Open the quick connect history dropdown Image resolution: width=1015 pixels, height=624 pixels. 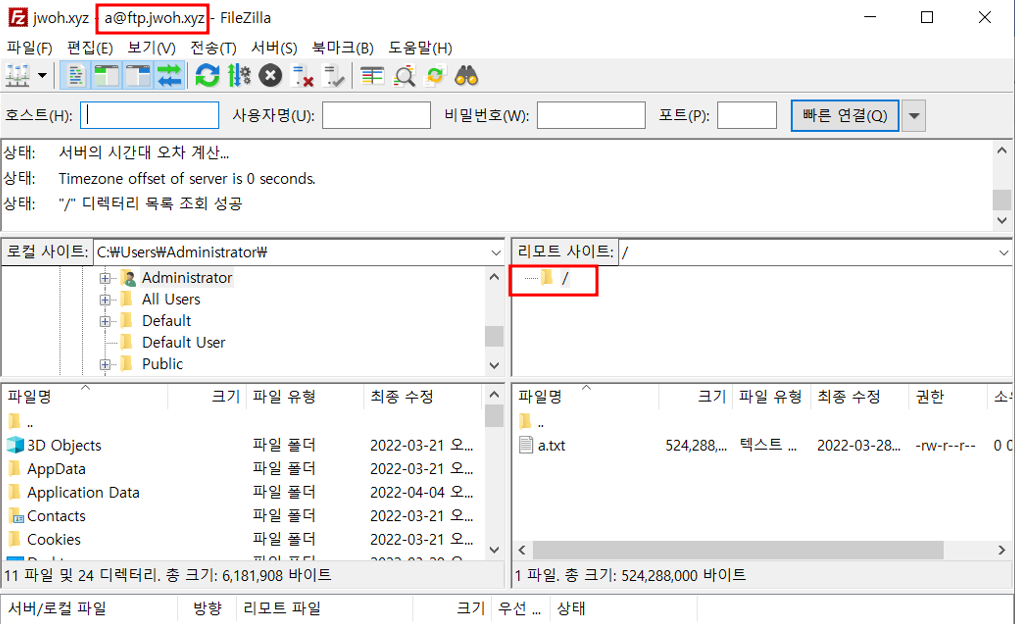[x=913, y=116]
